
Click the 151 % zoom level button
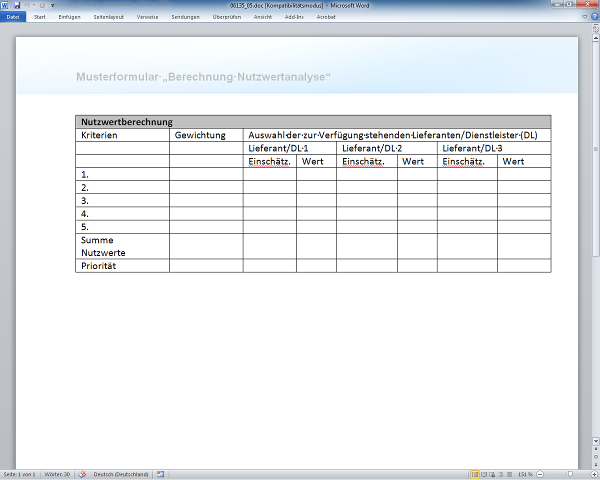525,474
